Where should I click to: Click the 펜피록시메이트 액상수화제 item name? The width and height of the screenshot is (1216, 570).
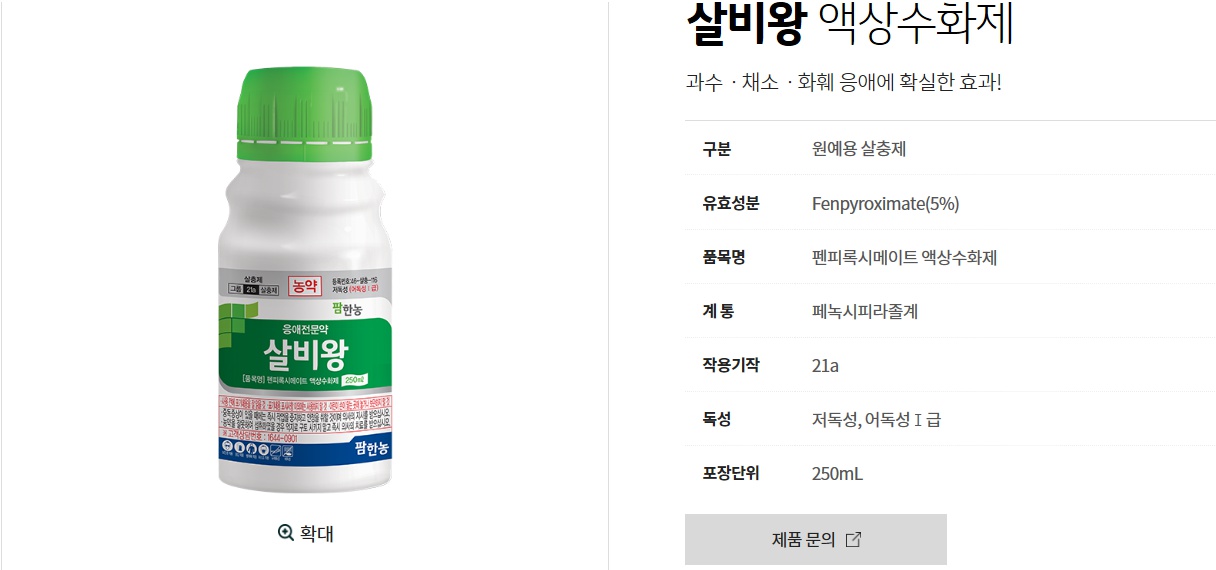pyautogui.click(x=904, y=258)
